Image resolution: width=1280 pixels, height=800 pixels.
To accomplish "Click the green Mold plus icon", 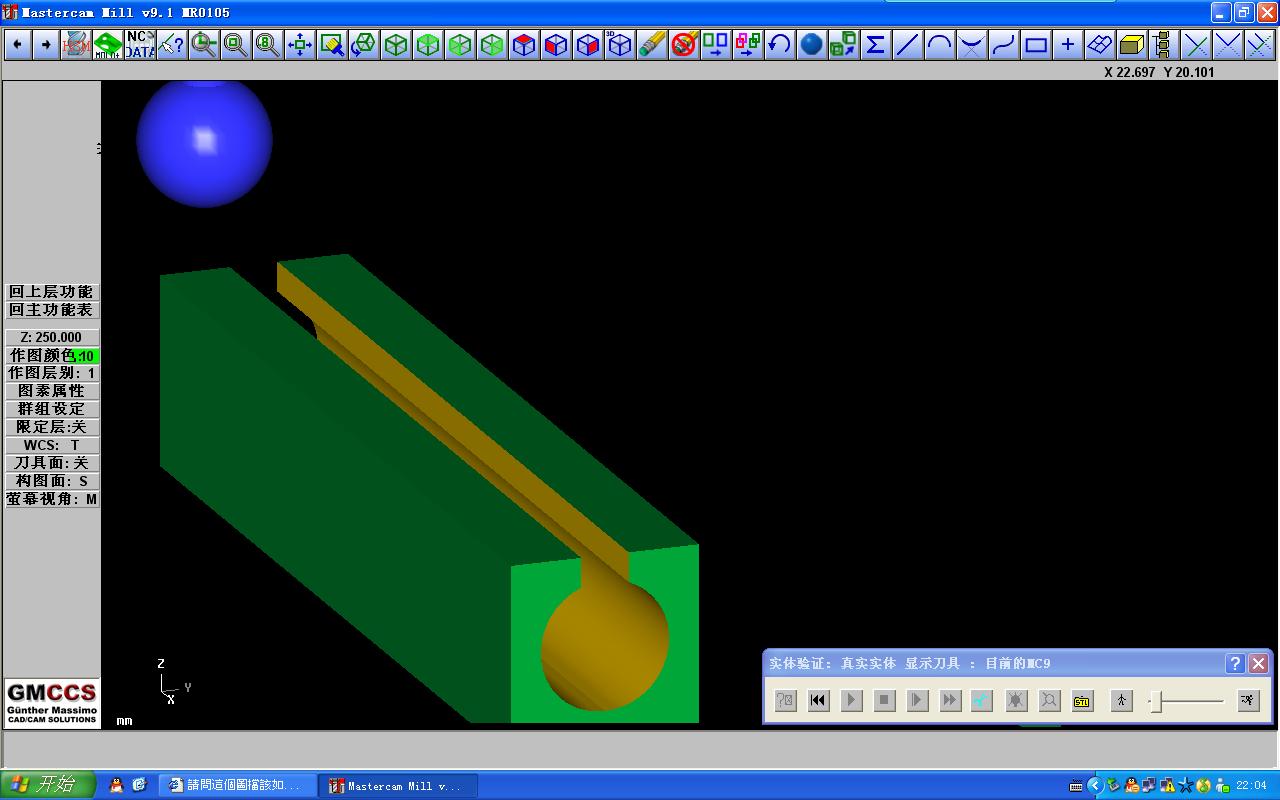I will click(x=108, y=44).
